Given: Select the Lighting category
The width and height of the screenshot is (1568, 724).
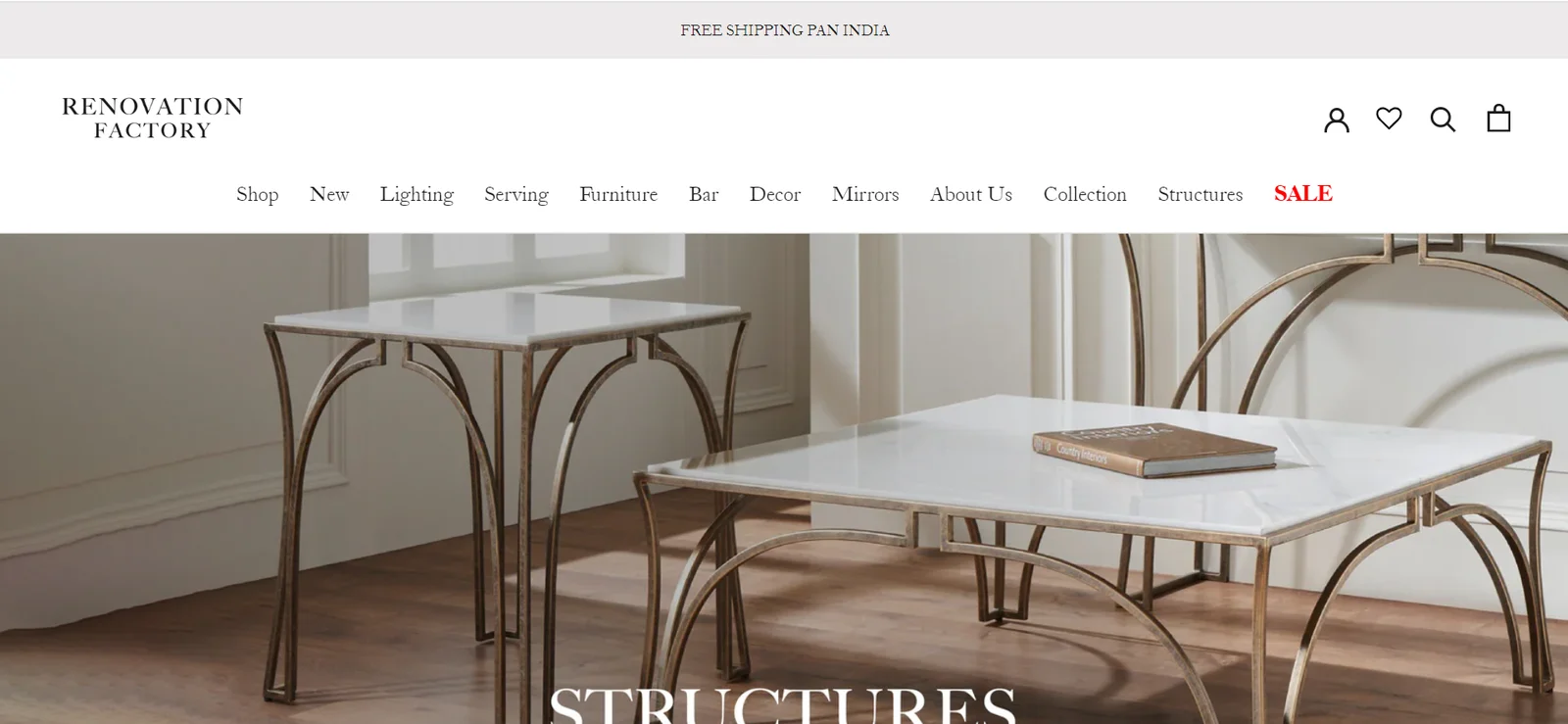Looking at the screenshot, I should 416,194.
